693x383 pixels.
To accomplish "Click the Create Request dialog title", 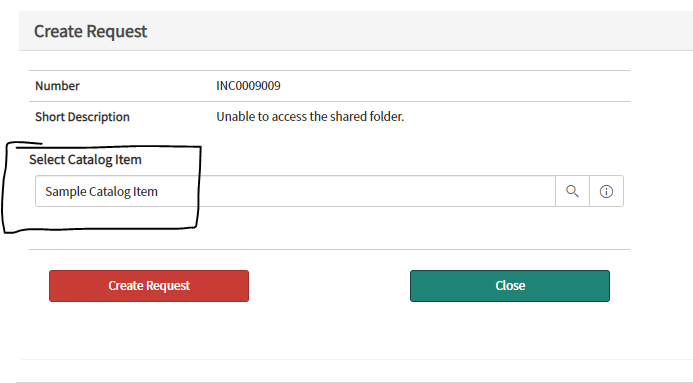I will pos(91,31).
